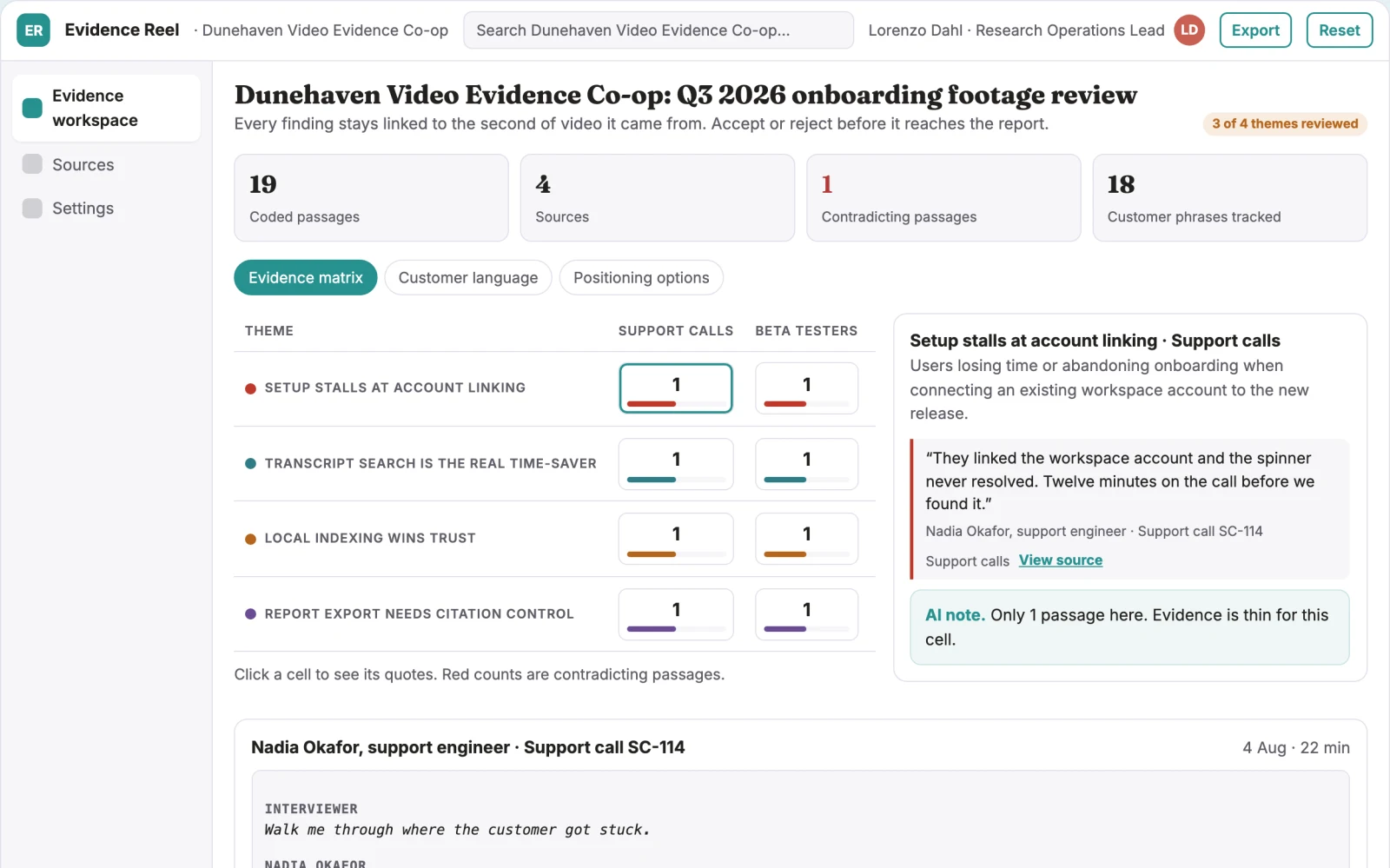Click the Sources sidebar icon

coord(32,164)
